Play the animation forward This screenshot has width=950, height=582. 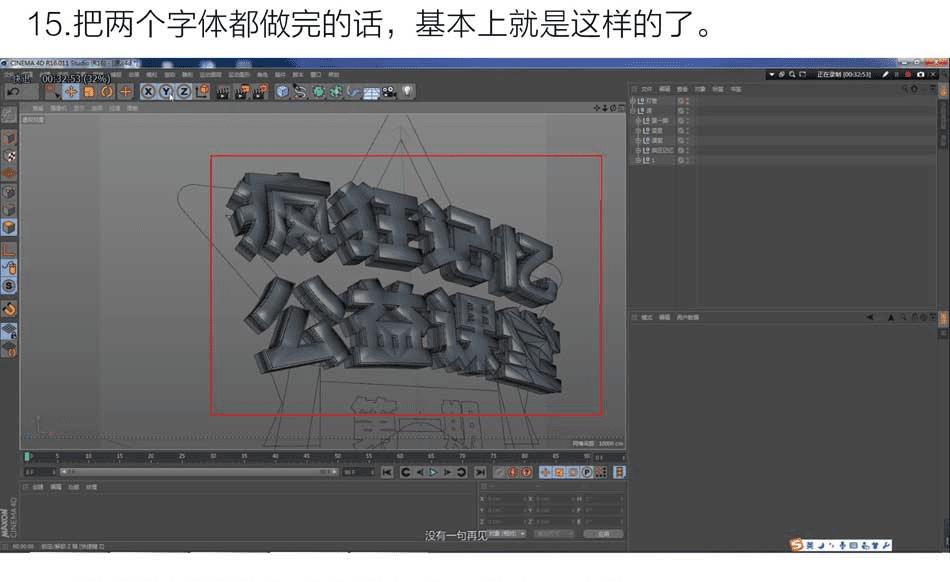(433, 472)
